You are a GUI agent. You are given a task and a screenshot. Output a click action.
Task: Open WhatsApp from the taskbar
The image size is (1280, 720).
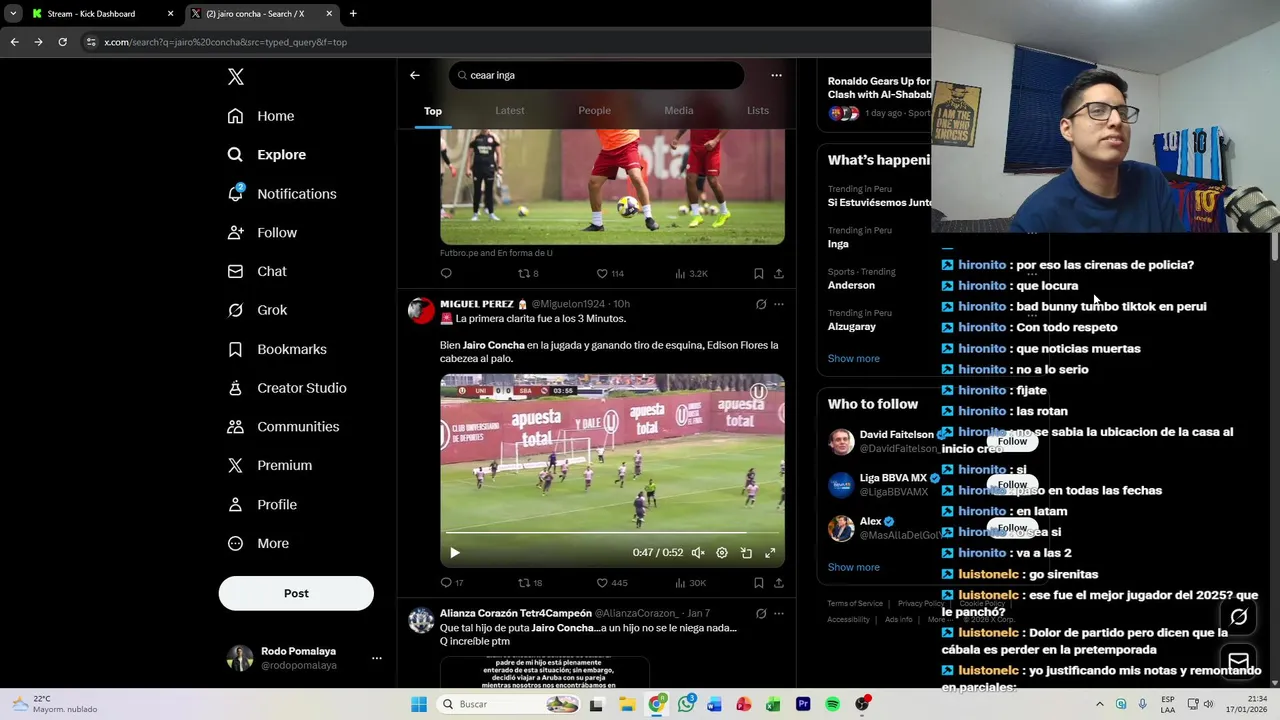(x=685, y=704)
